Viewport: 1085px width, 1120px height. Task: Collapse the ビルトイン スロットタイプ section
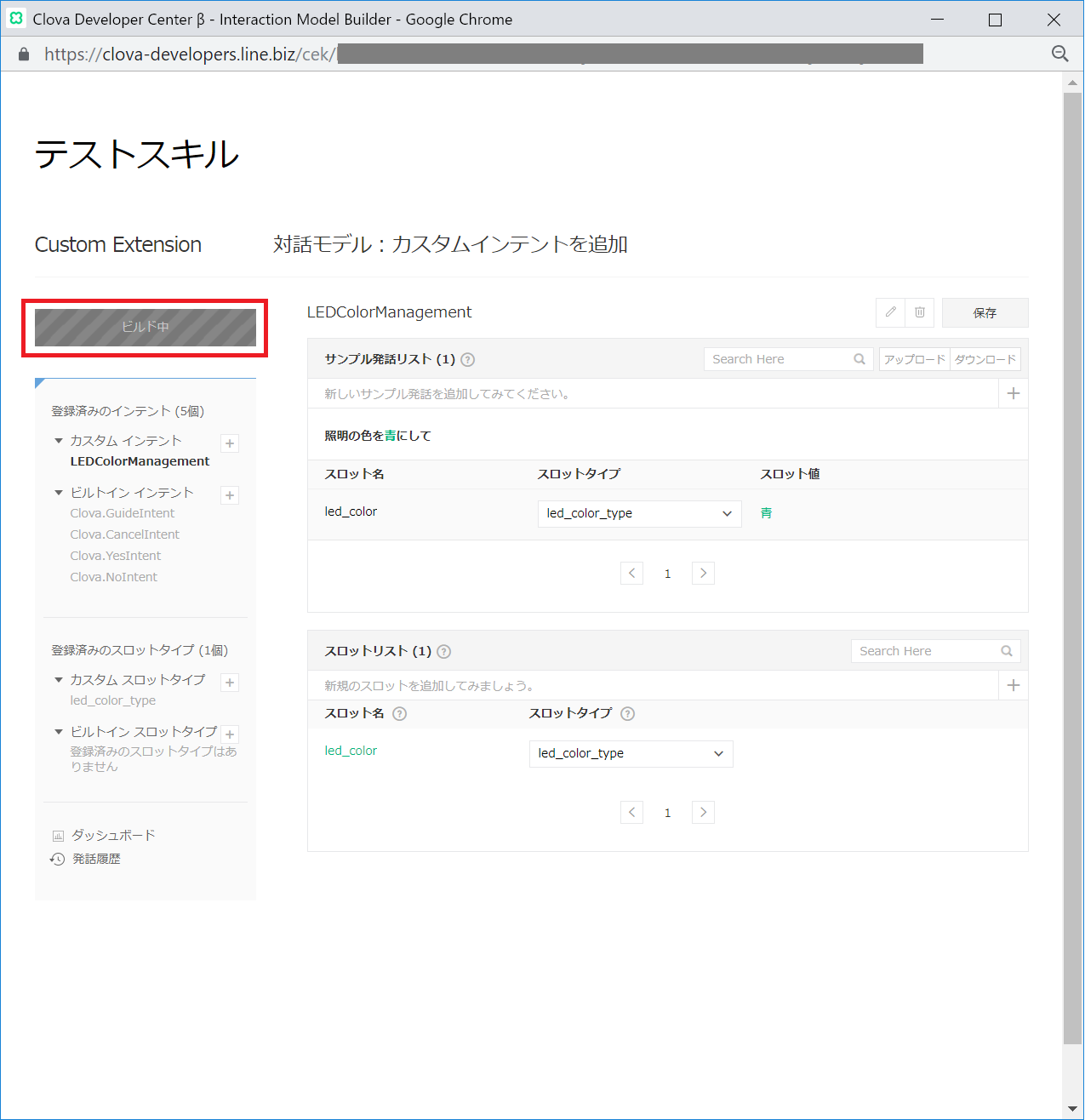[59, 732]
